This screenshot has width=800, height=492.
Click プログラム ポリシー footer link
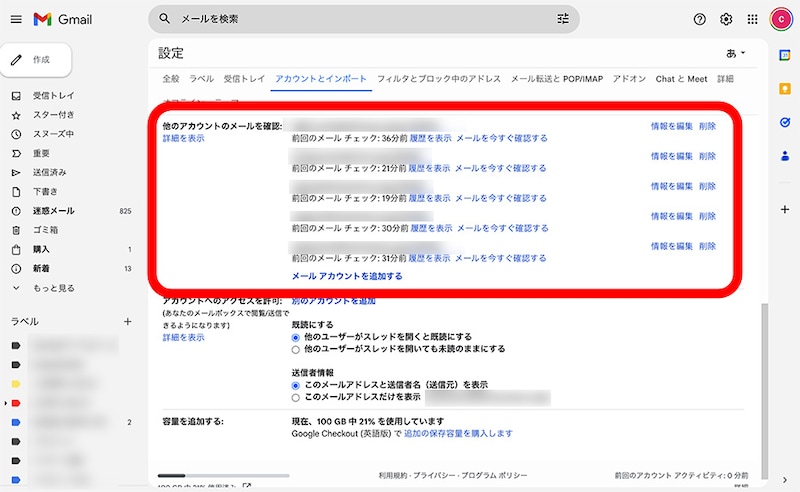(494, 475)
